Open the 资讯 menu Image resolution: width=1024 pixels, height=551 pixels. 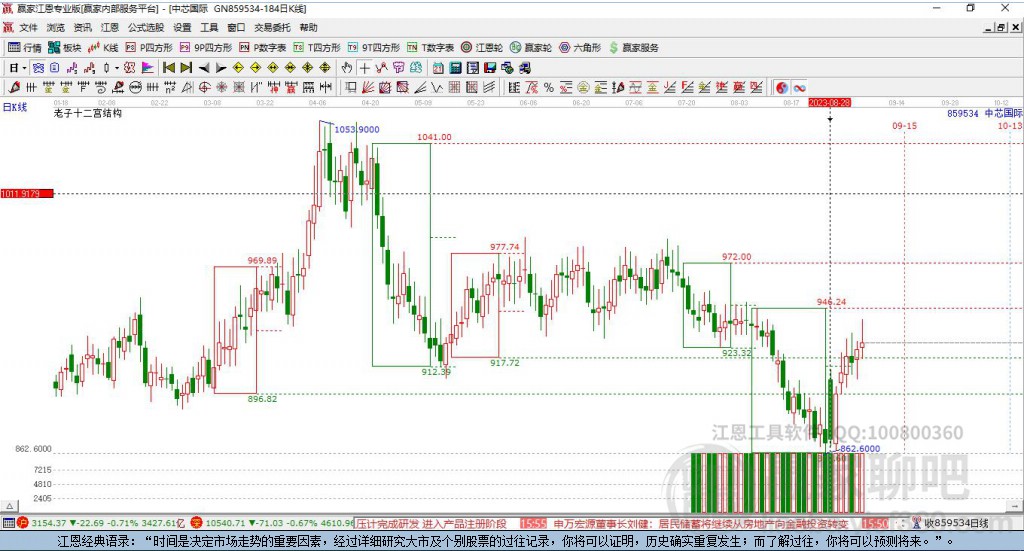[82, 27]
